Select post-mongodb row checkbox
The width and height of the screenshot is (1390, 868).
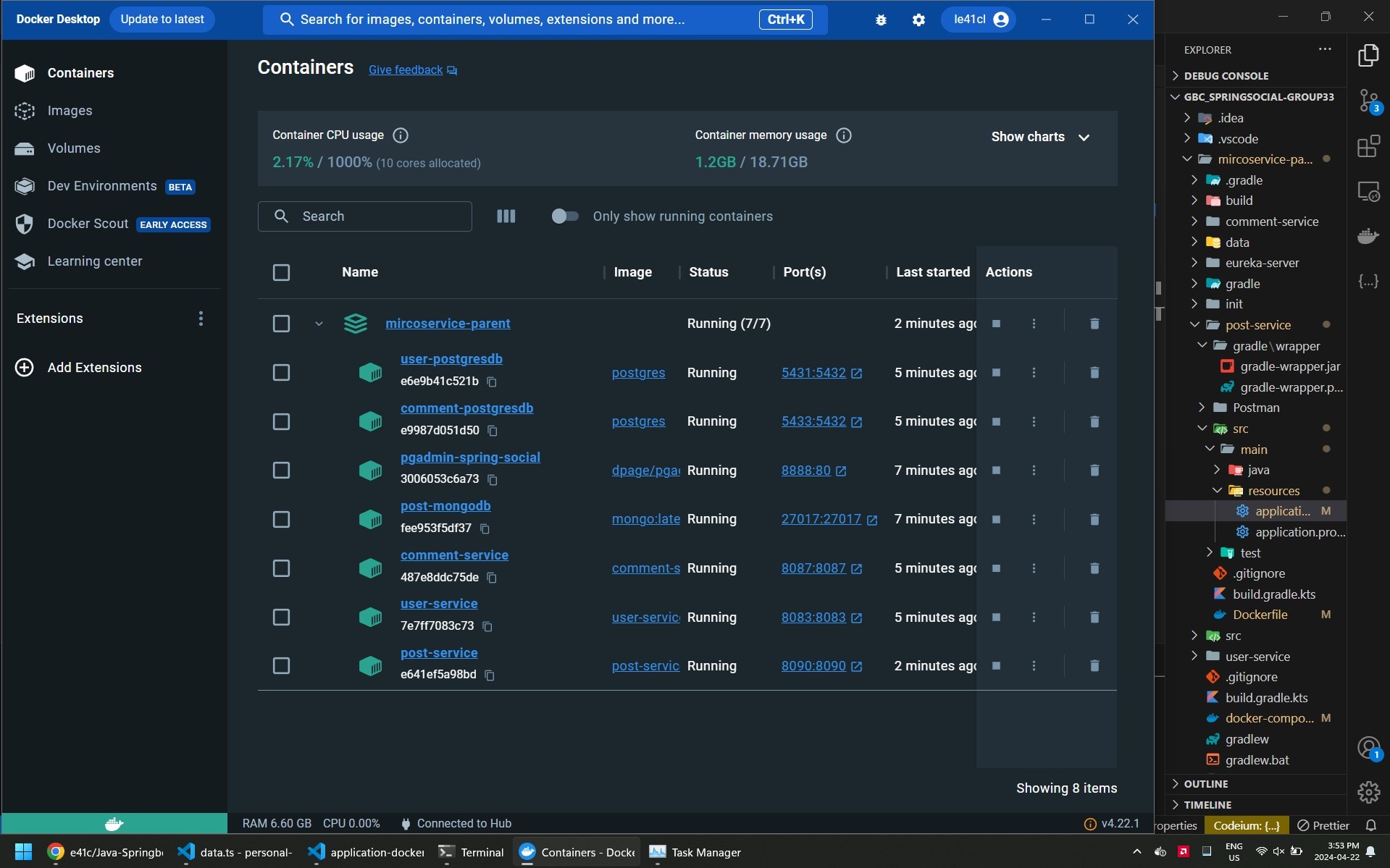point(281,519)
